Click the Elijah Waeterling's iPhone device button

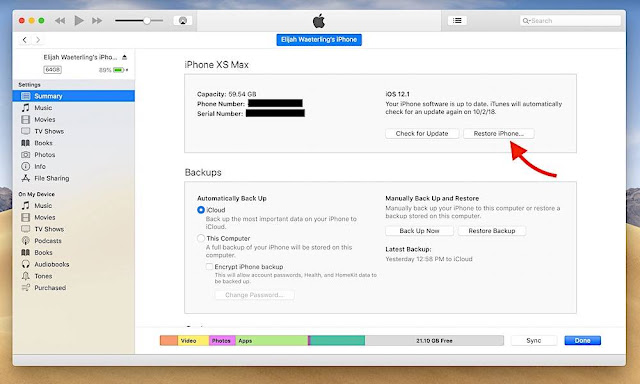pyautogui.click(x=319, y=40)
